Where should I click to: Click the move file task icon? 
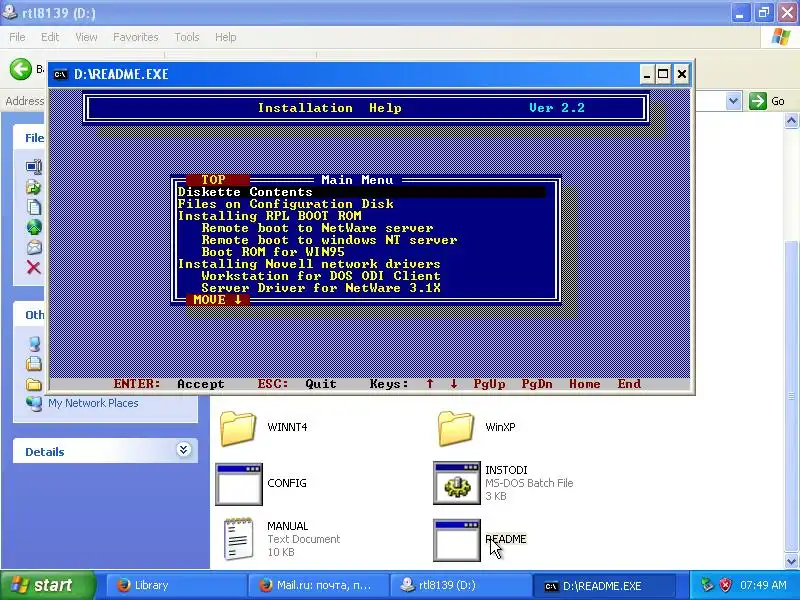34,187
